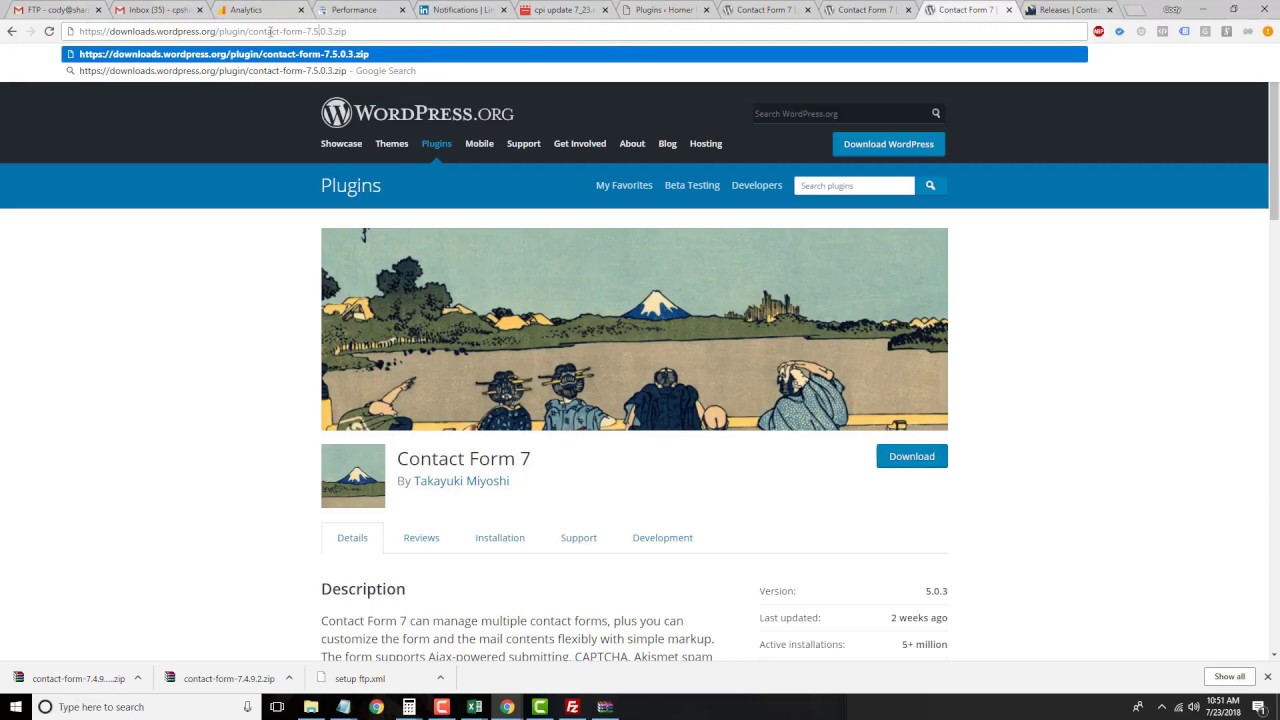Open FileZilla from the taskbar
The image size is (1280, 720).
pyautogui.click(x=572, y=707)
